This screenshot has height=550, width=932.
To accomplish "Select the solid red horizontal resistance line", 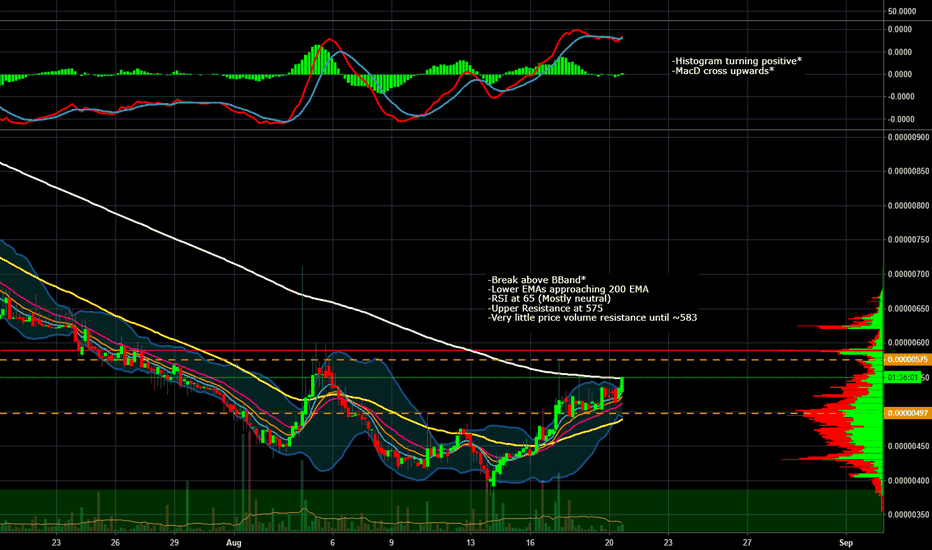I will pos(442,351).
